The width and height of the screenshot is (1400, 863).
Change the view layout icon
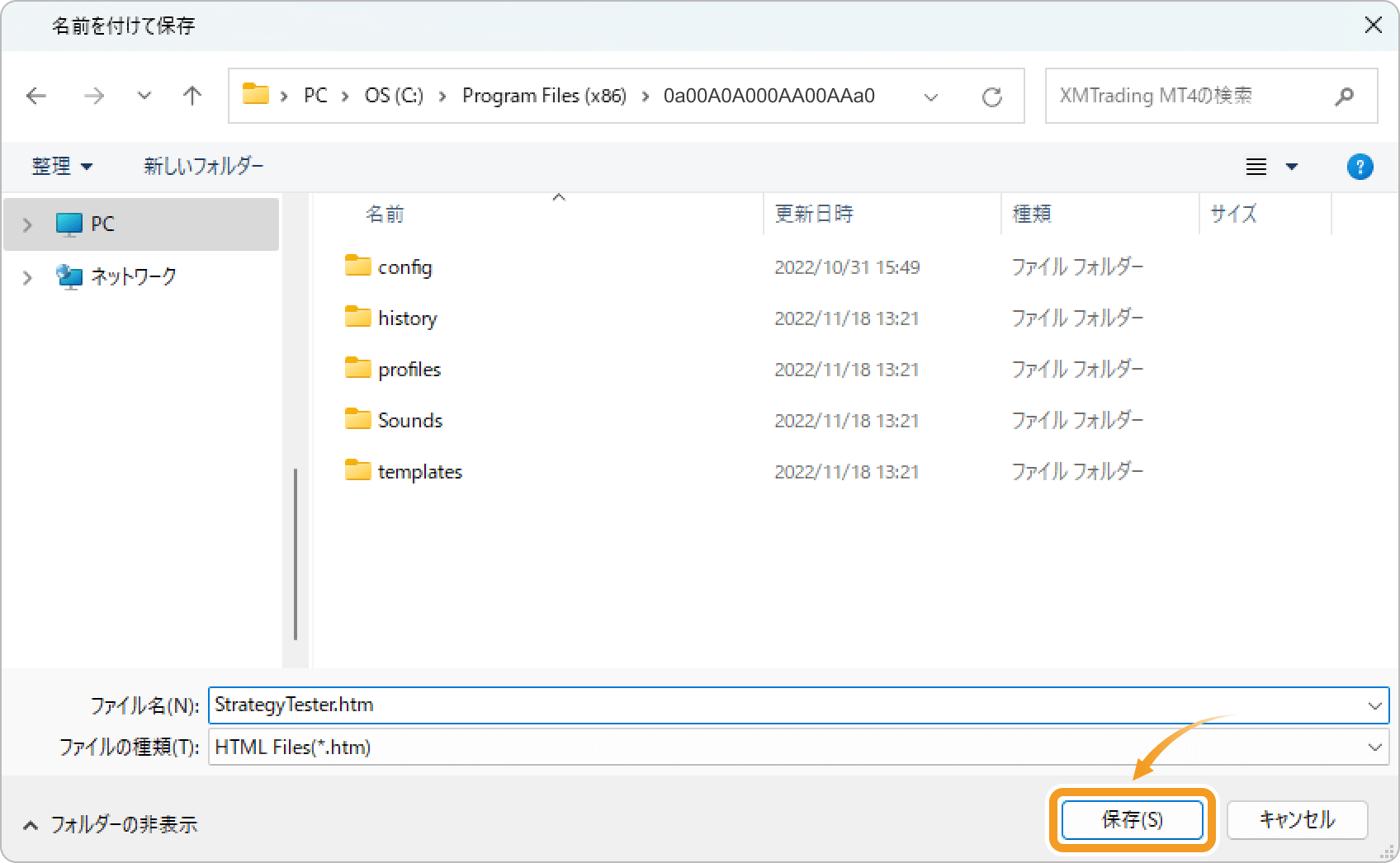[1256, 167]
